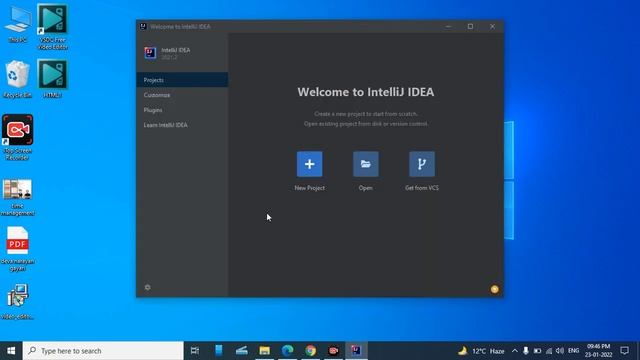Click the Open folder icon
The width and height of the screenshot is (640, 360).
(366, 164)
